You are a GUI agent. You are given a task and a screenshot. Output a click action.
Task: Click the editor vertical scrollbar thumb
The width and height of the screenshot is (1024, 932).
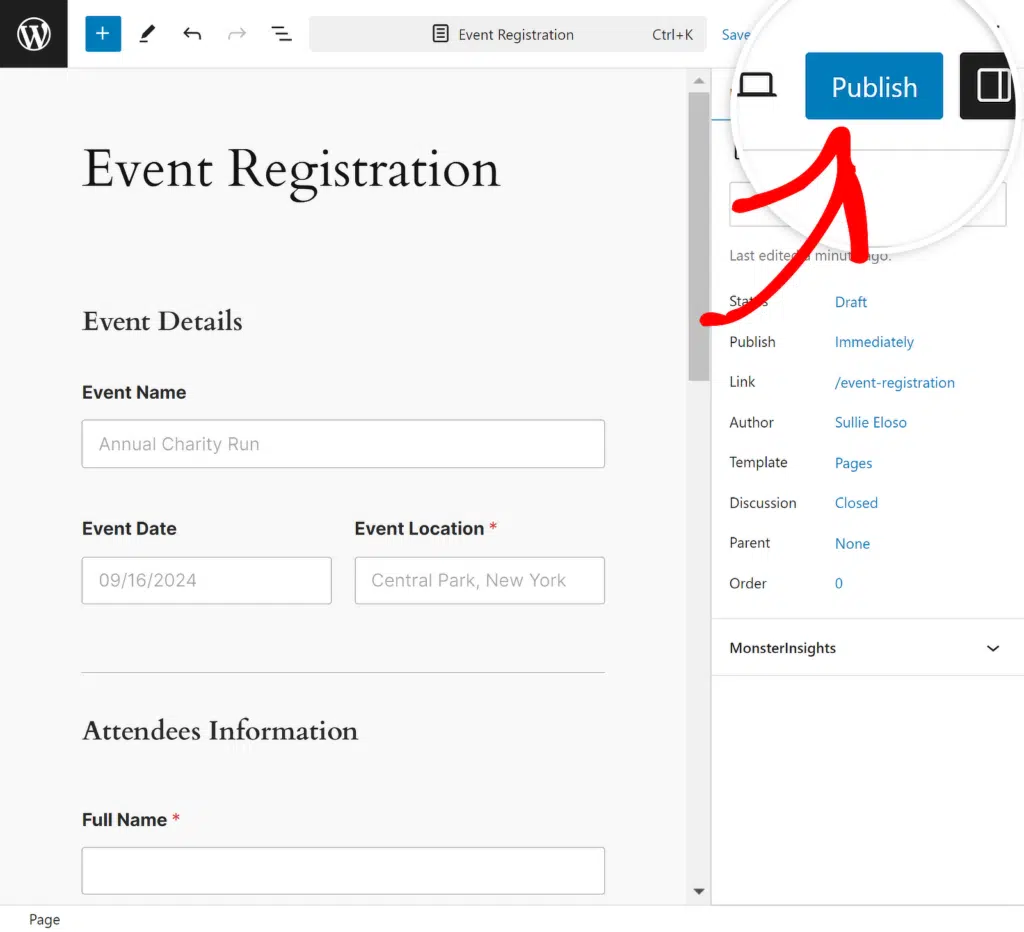pyautogui.click(x=699, y=236)
